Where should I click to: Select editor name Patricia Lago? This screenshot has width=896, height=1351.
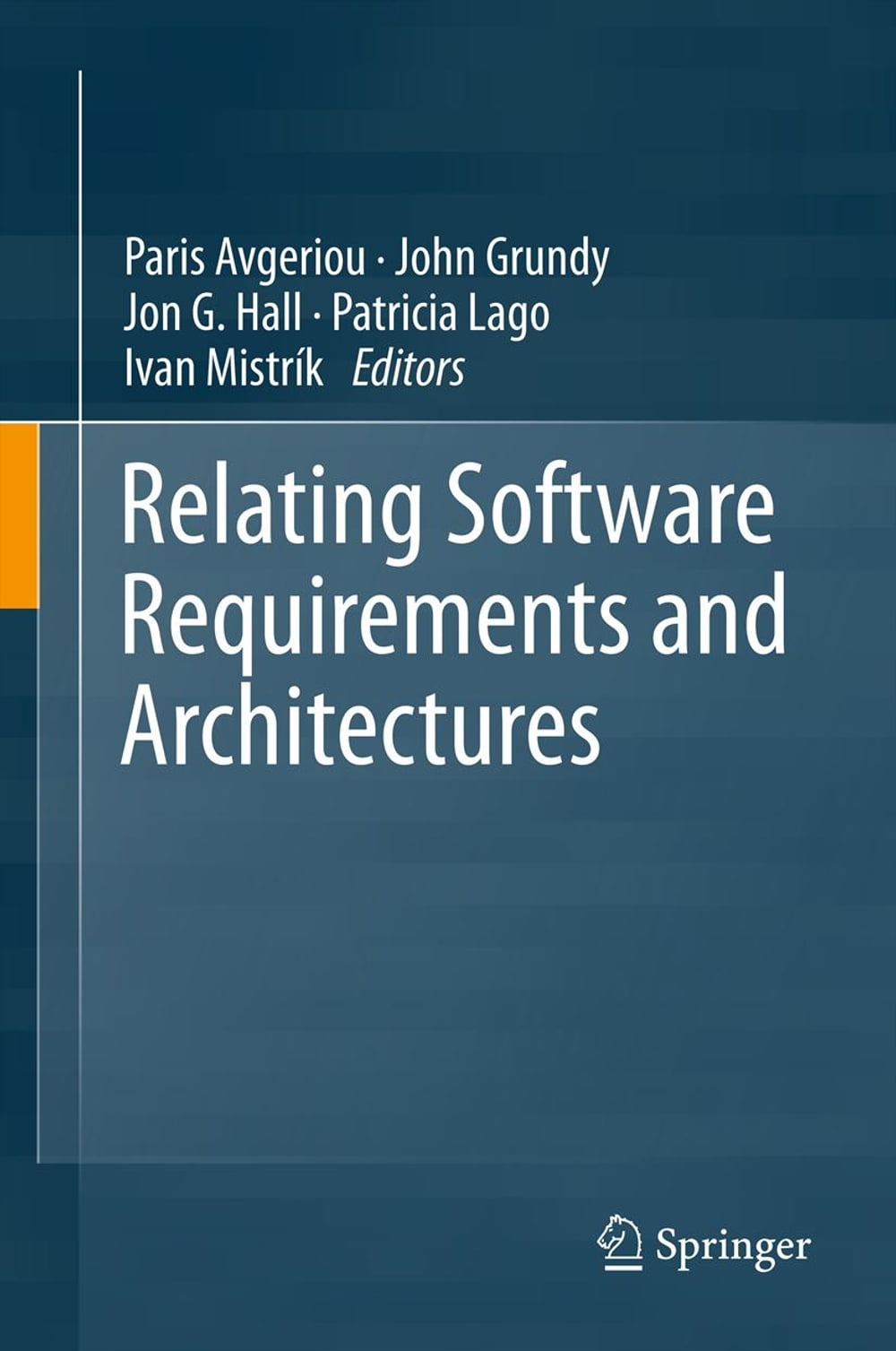[440, 314]
